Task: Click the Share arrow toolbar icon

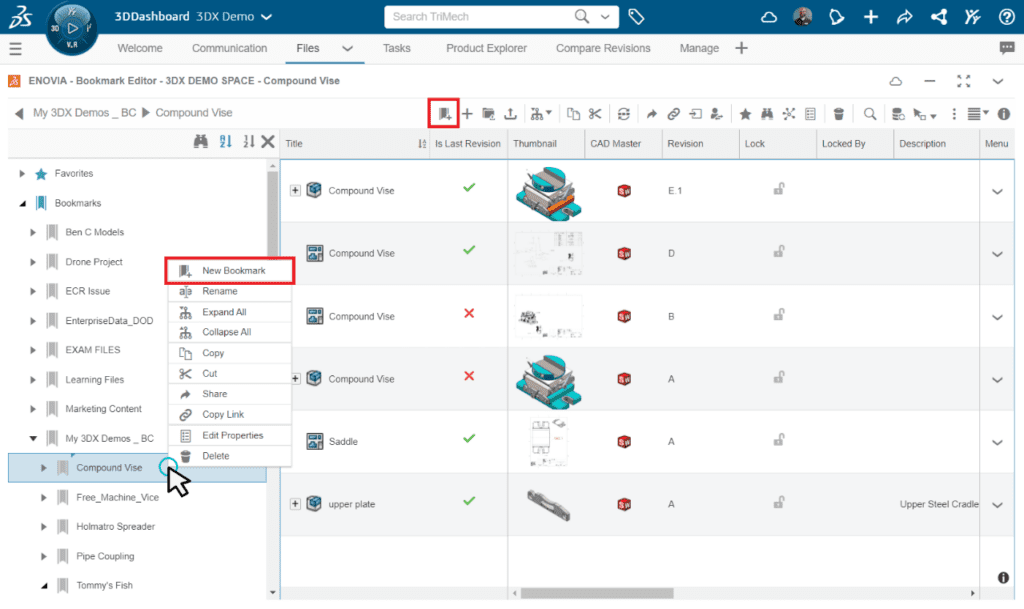Action: (651, 114)
